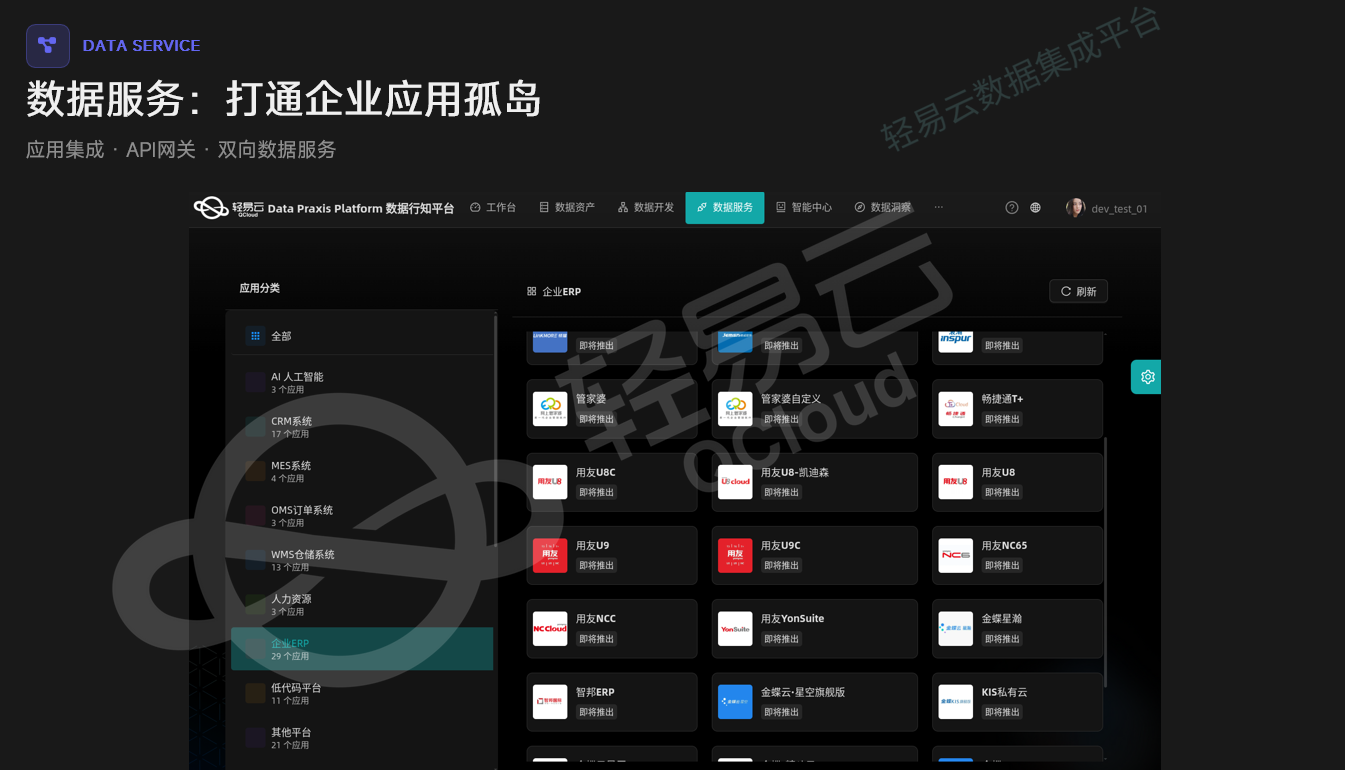Image resolution: width=1345 pixels, height=770 pixels.
Task: Select the CRM系统 category
Action: coord(291,426)
